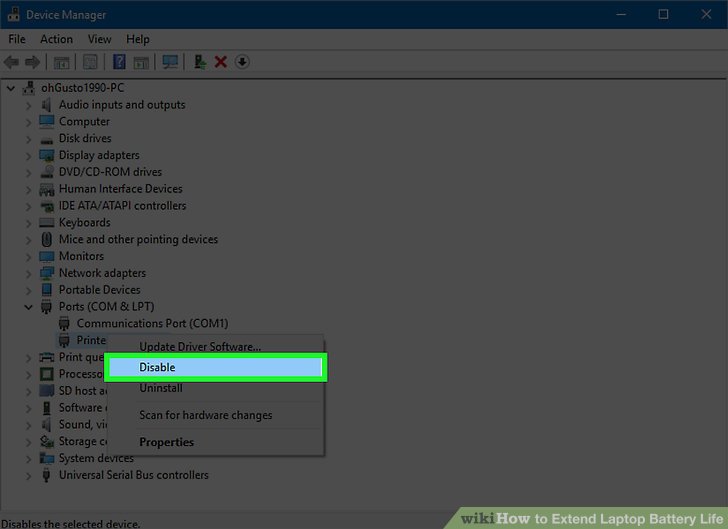Select the Portable Devices row
The image size is (728, 529).
(99, 290)
